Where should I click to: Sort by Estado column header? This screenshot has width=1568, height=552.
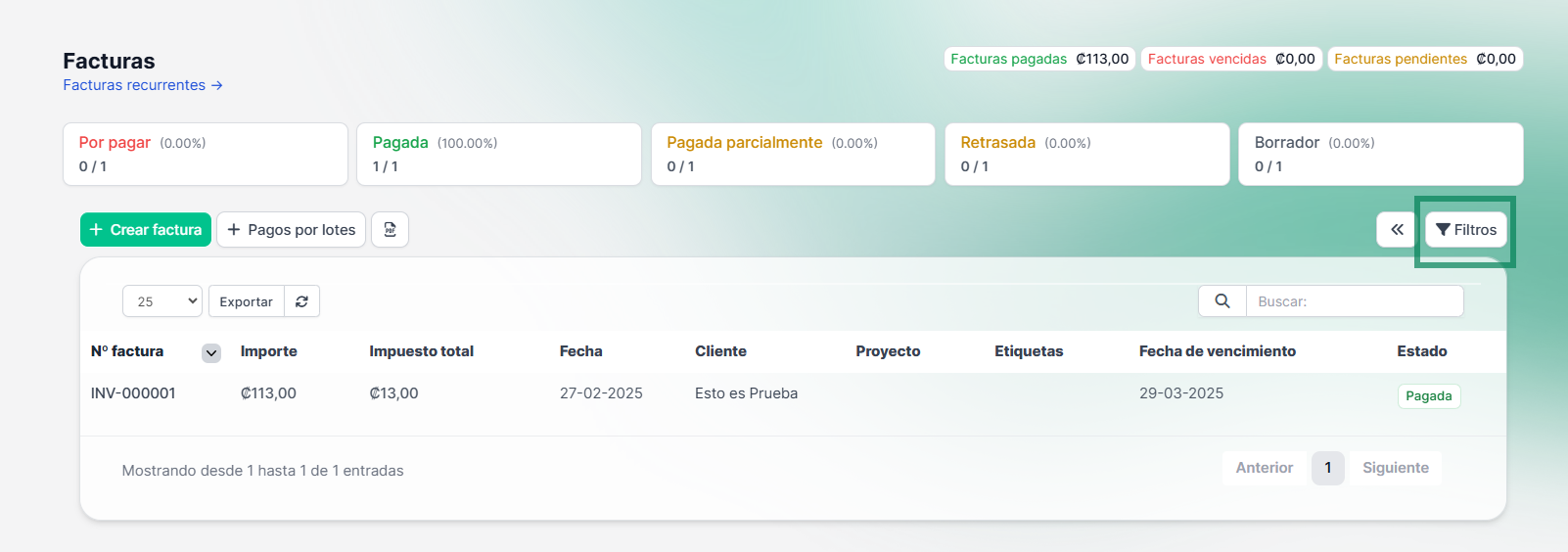(x=1422, y=351)
